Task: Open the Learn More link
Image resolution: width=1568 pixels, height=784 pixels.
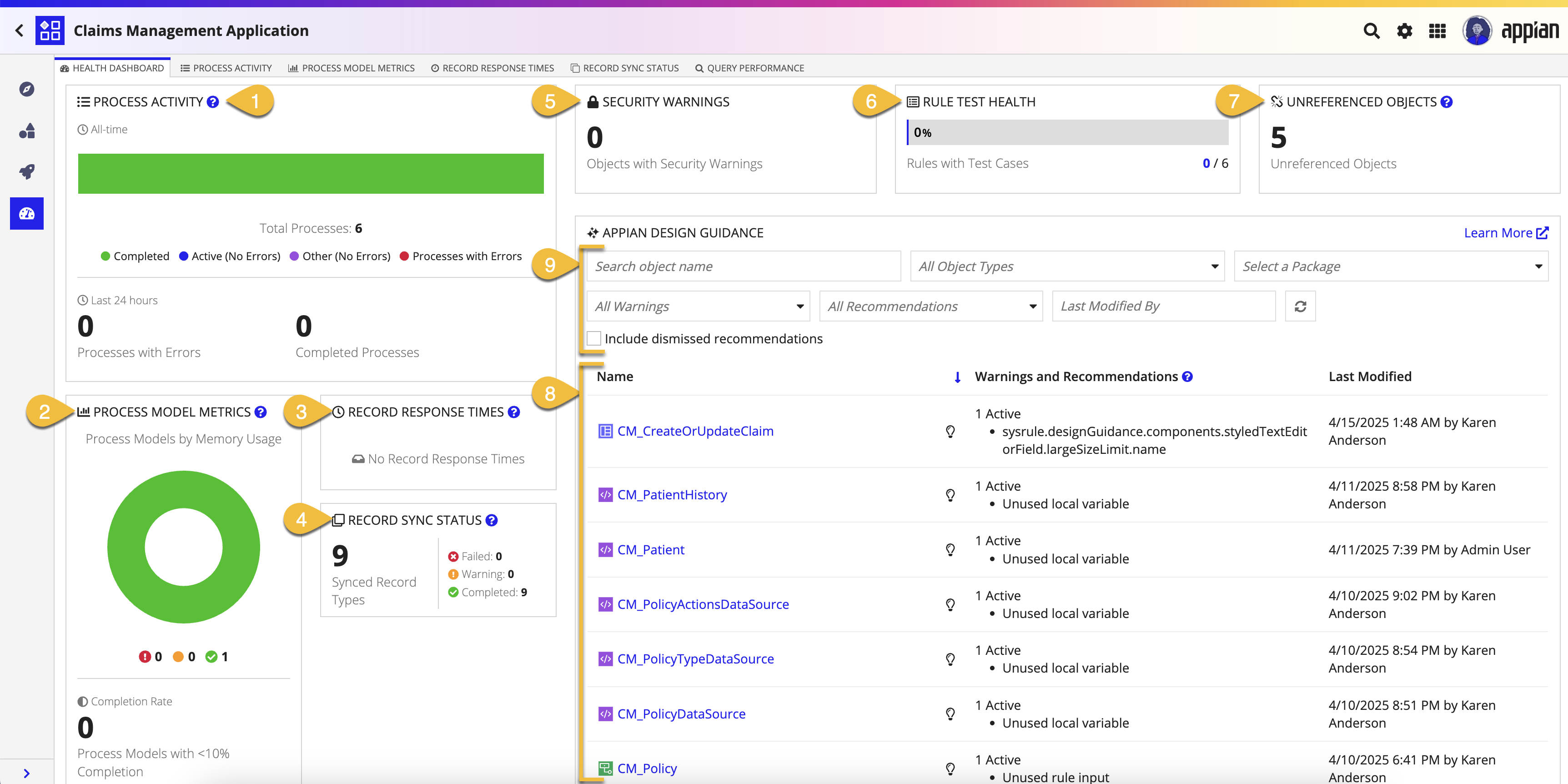Action: [x=1506, y=232]
